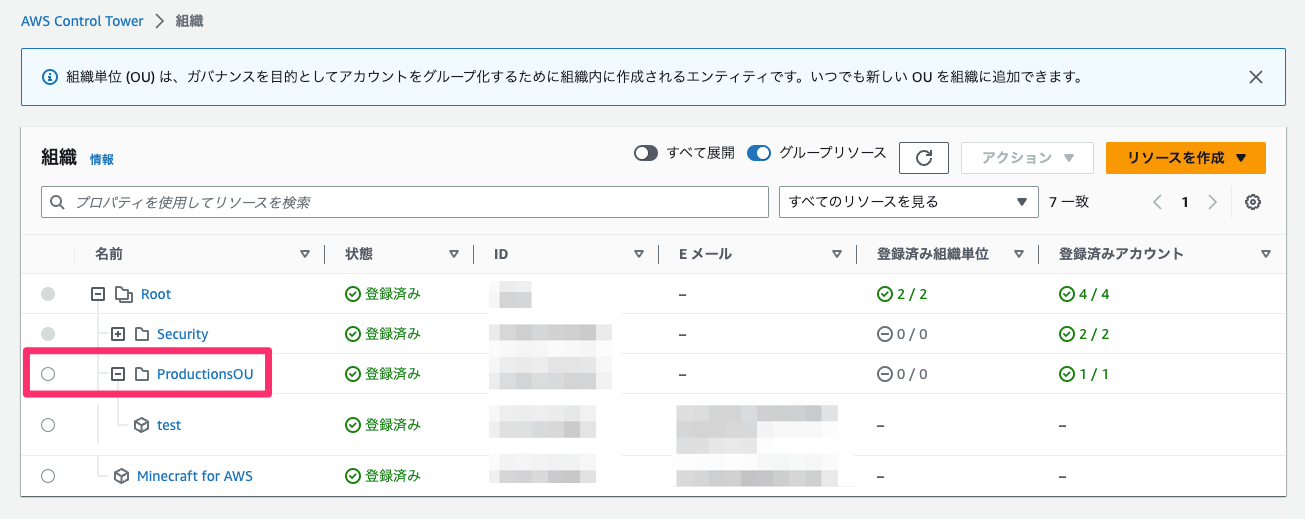Select the test account radio button

[48, 425]
